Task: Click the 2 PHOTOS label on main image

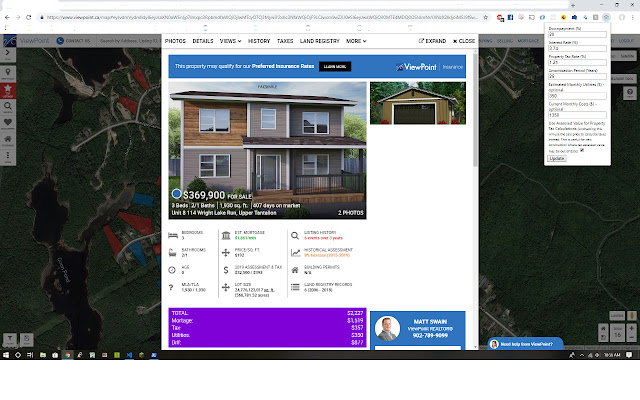Action: coord(351,213)
